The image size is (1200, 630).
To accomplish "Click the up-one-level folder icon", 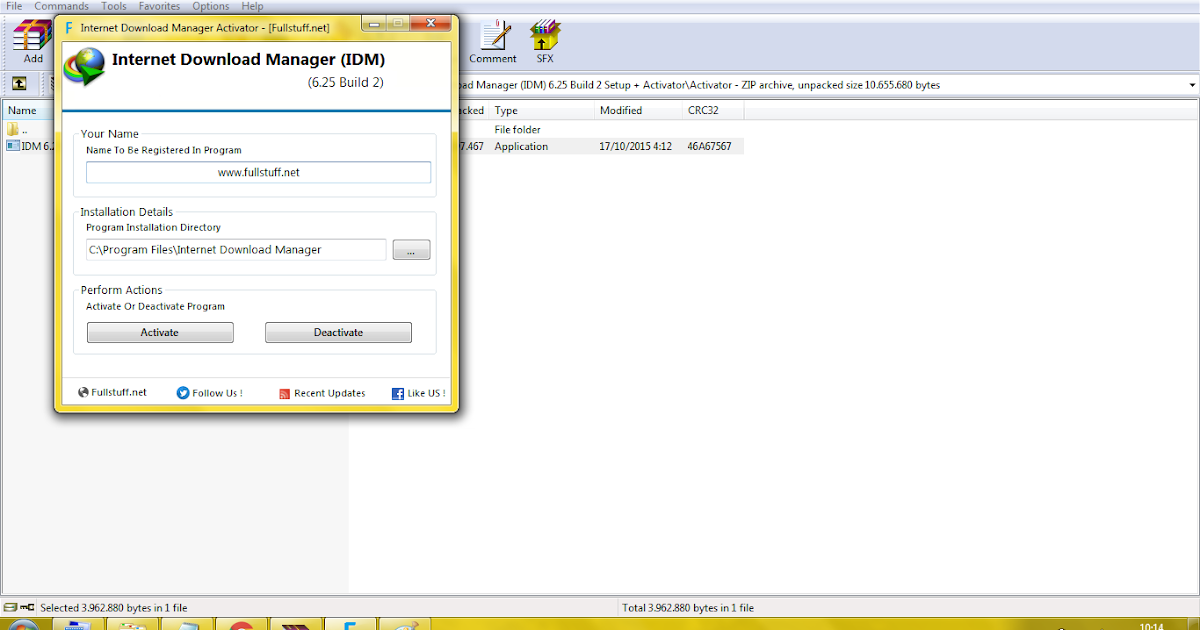I will [x=20, y=83].
